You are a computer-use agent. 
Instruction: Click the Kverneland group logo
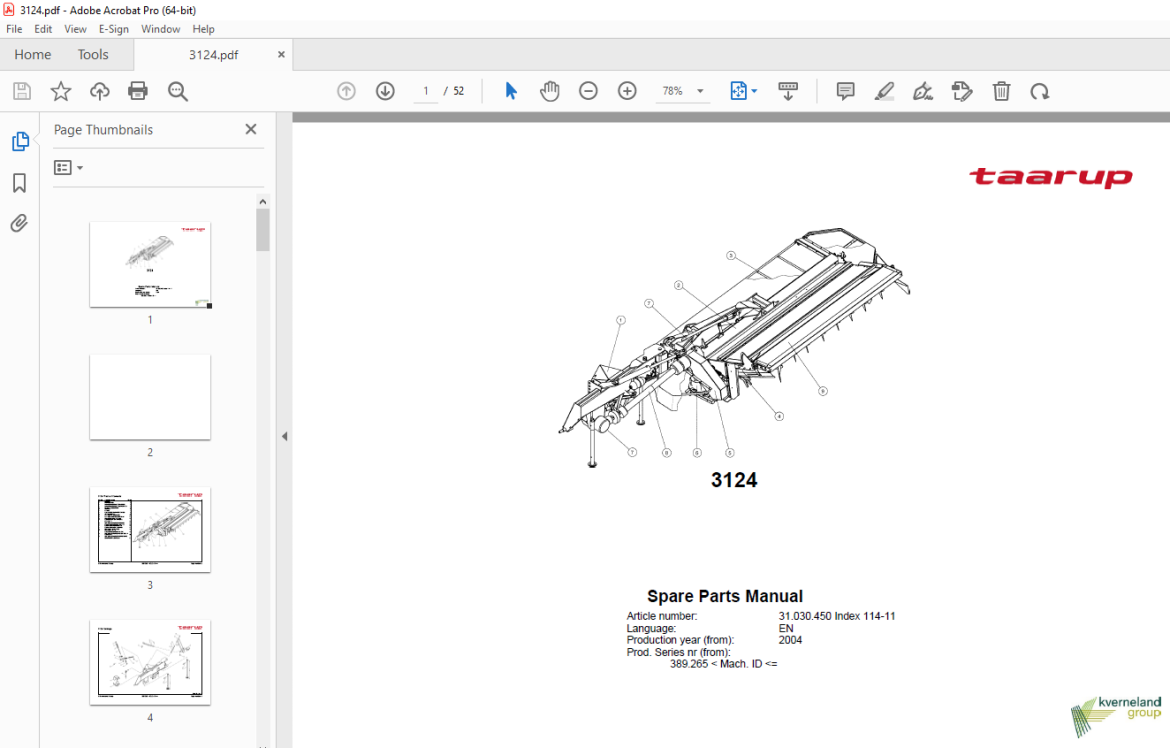[1116, 716]
